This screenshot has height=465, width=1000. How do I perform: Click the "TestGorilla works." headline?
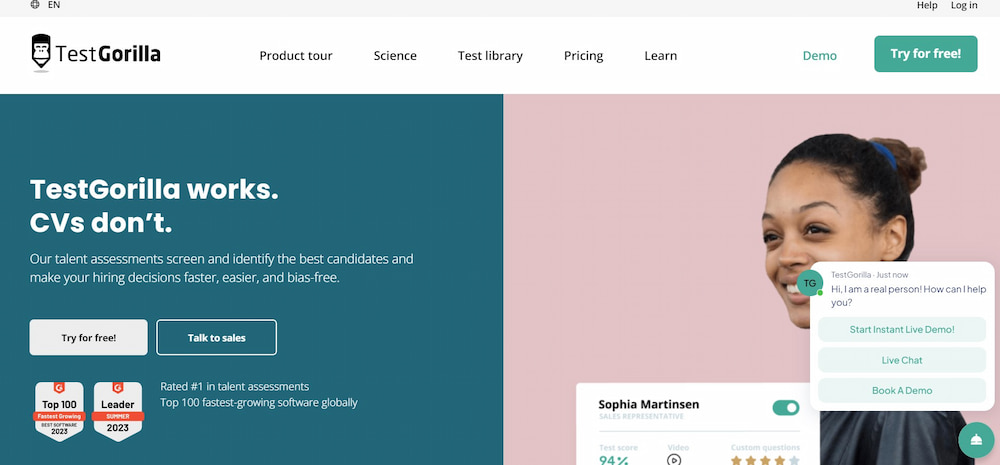[x=154, y=189]
